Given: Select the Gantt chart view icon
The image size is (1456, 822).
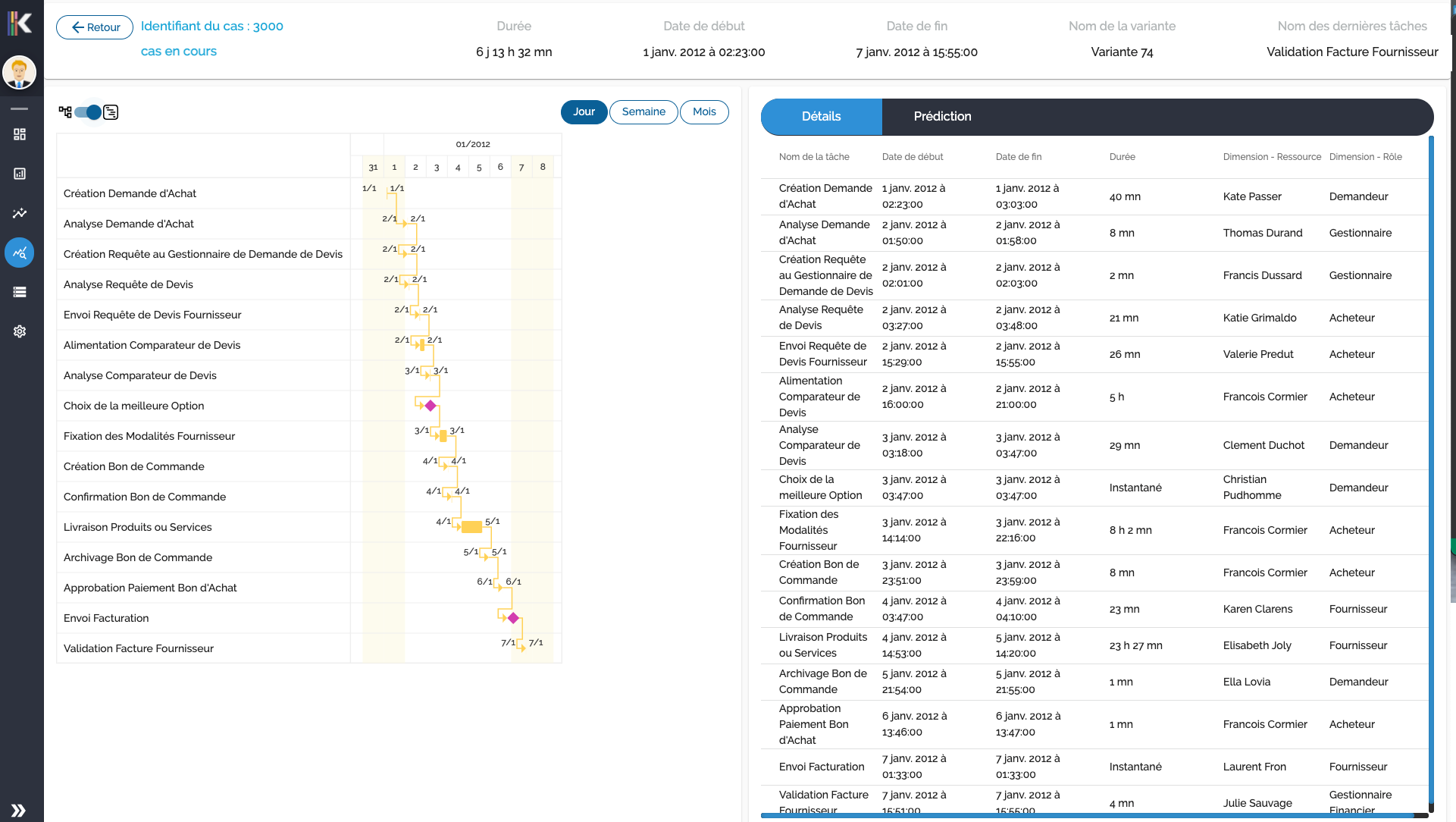Looking at the screenshot, I should pos(111,112).
